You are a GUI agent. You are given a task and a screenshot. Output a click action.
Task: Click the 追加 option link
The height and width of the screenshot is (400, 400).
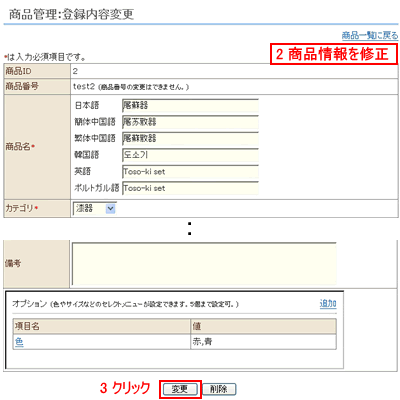tap(328, 304)
